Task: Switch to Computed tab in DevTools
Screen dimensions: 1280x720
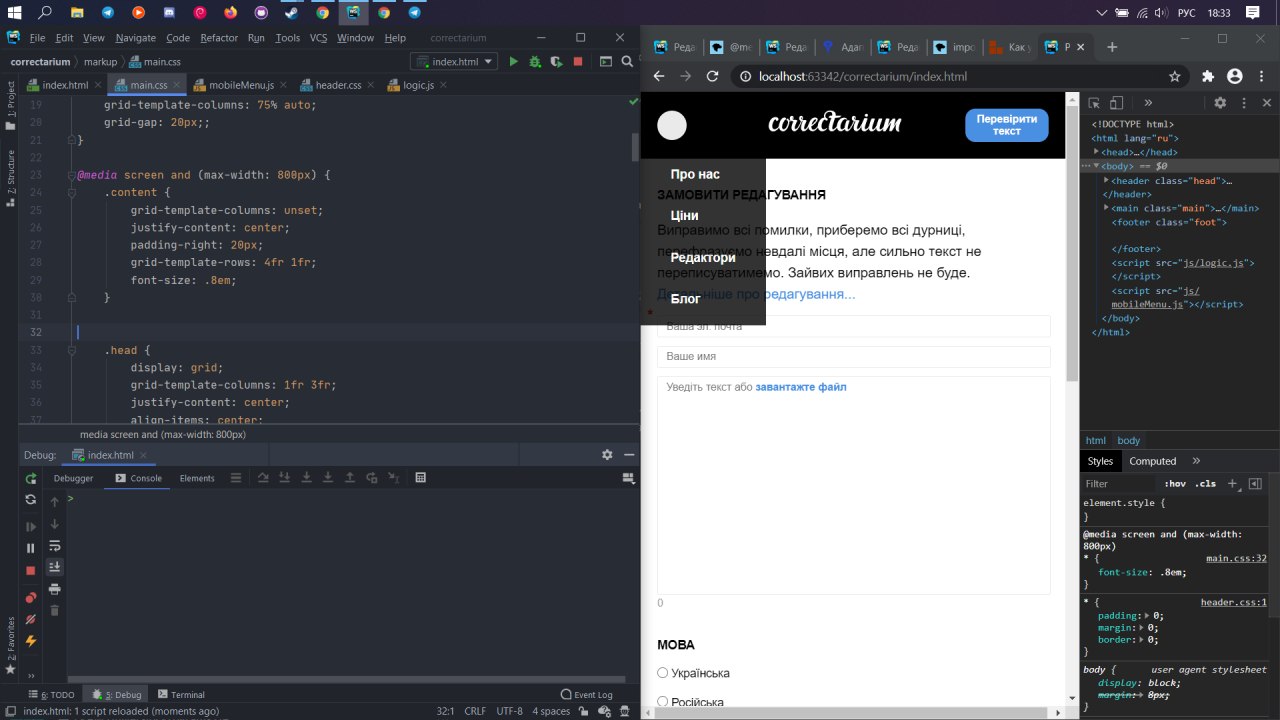Action: click(1152, 461)
